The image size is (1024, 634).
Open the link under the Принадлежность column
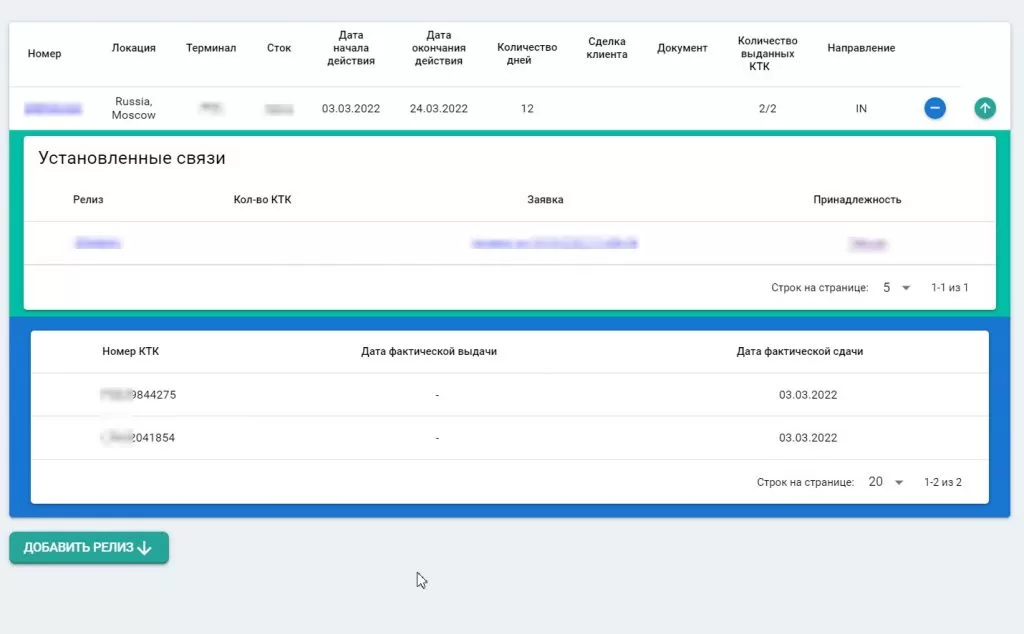[868, 243]
